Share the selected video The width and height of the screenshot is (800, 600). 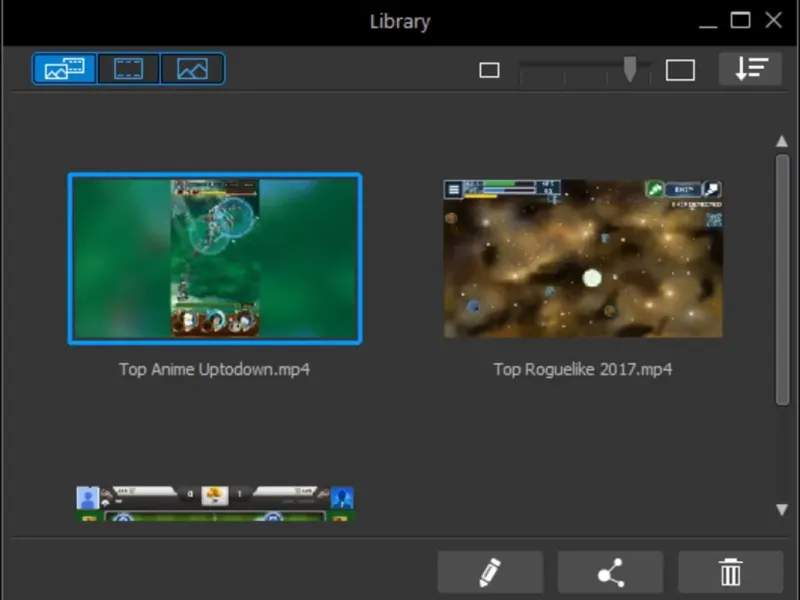click(611, 572)
